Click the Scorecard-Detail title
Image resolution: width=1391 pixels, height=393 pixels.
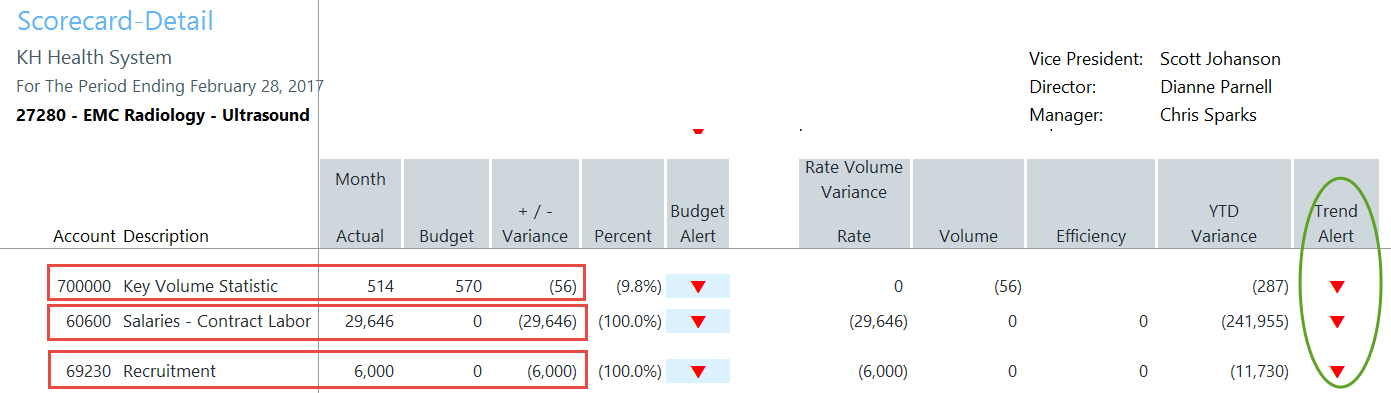pos(115,21)
